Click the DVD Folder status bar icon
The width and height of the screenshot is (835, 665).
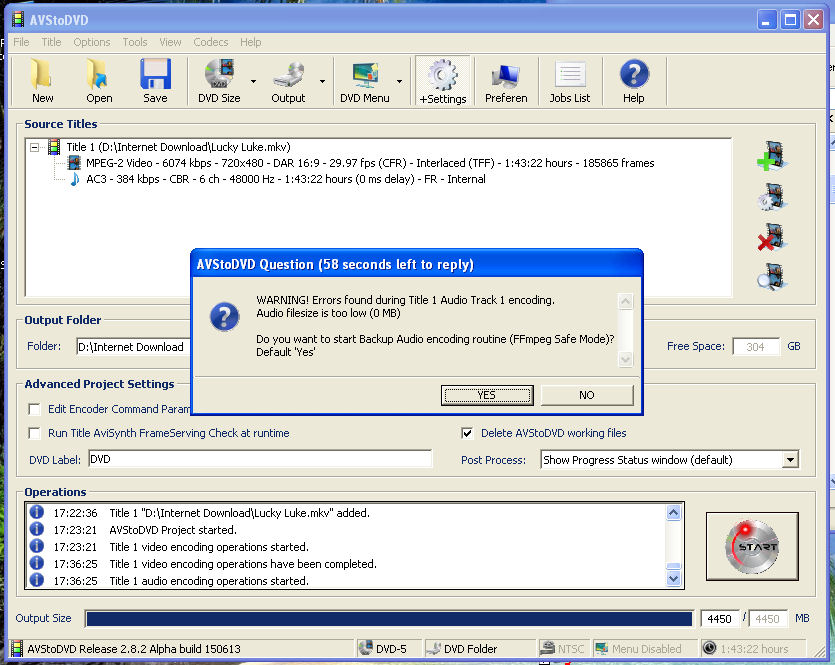tap(434, 648)
